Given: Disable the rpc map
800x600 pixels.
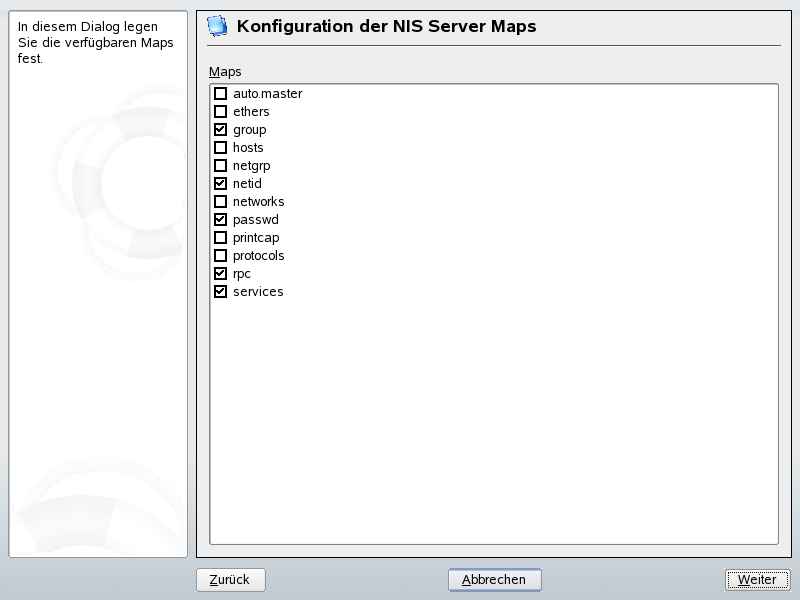Looking at the screenshot, I should click(220, 273).
